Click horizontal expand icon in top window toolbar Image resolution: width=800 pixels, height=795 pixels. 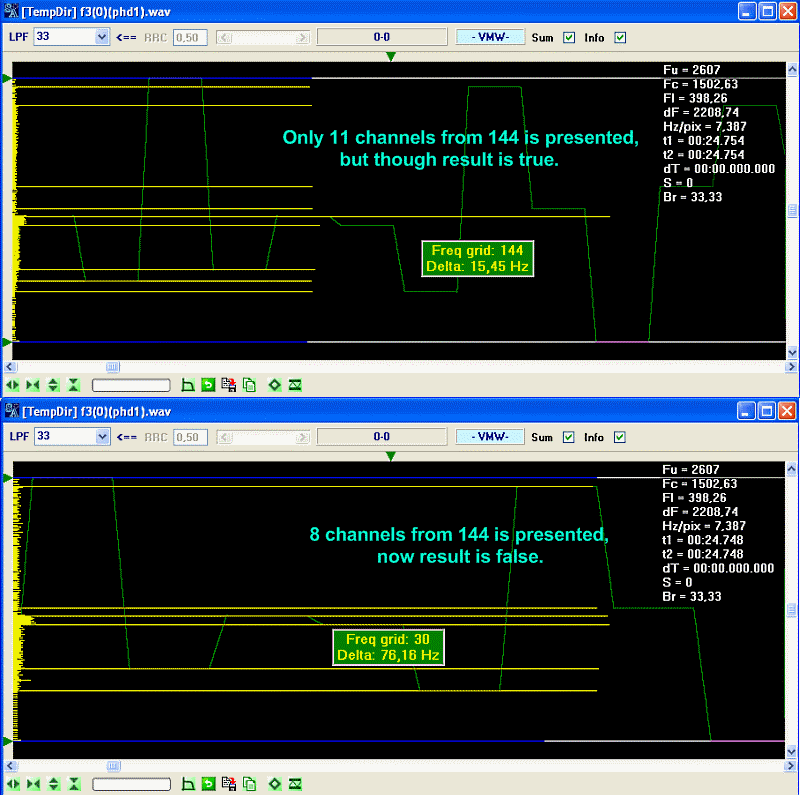13,385
